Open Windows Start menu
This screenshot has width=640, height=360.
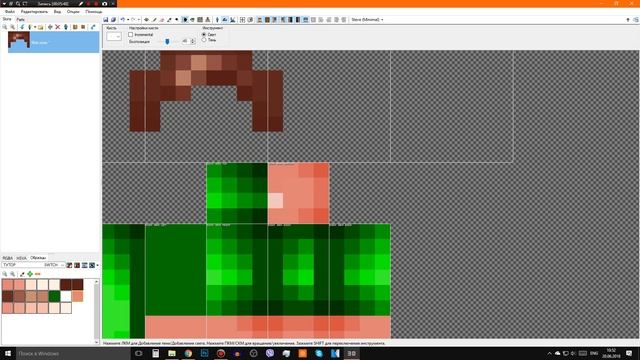[x=7, y=353]
